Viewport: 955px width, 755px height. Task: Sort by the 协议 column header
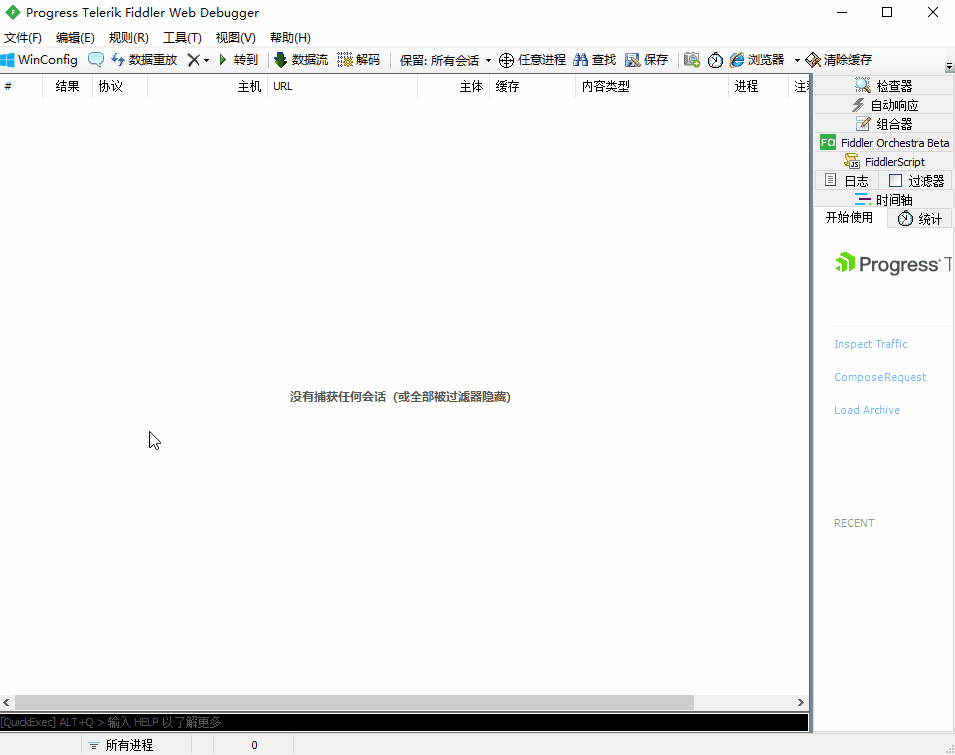119,86
